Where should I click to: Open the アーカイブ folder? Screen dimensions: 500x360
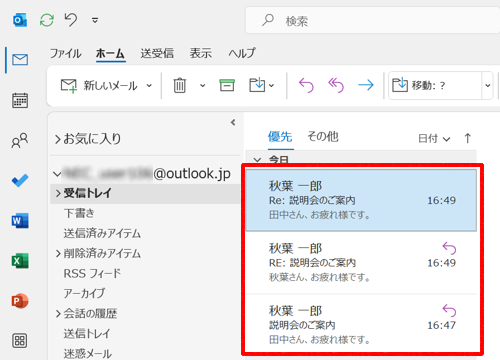point(84,293)
